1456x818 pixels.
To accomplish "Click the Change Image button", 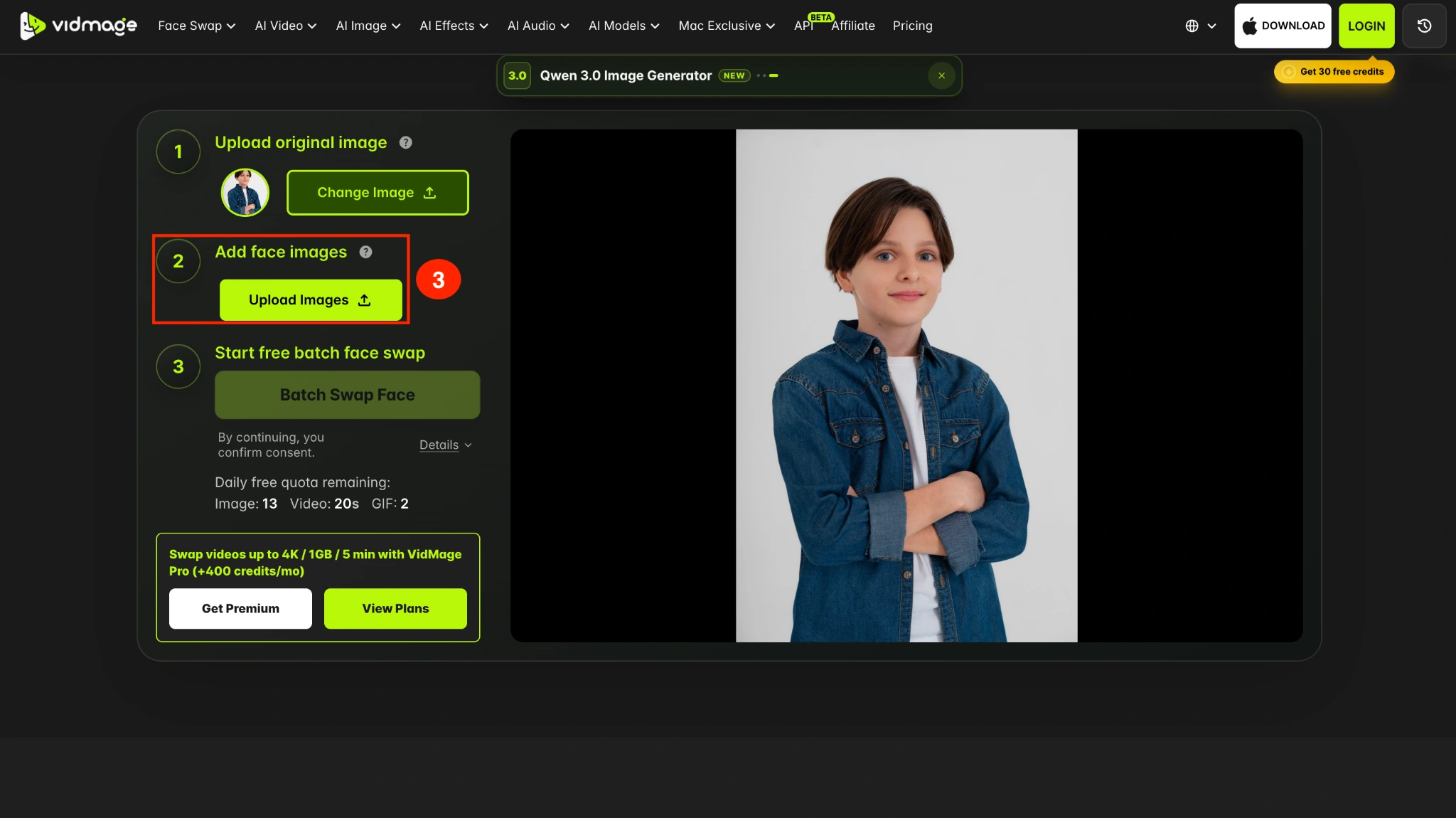I will [x=378, y=193].
